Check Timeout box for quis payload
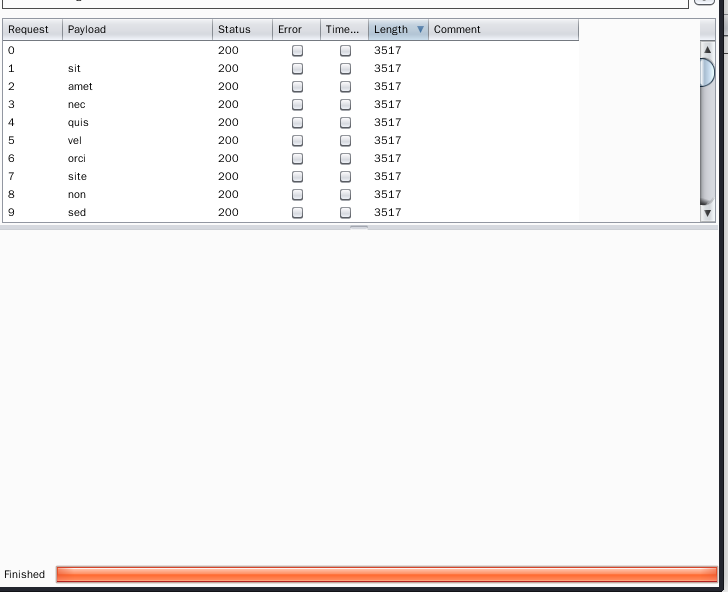This screenshot has width=728, height=592. coord(345,122)
